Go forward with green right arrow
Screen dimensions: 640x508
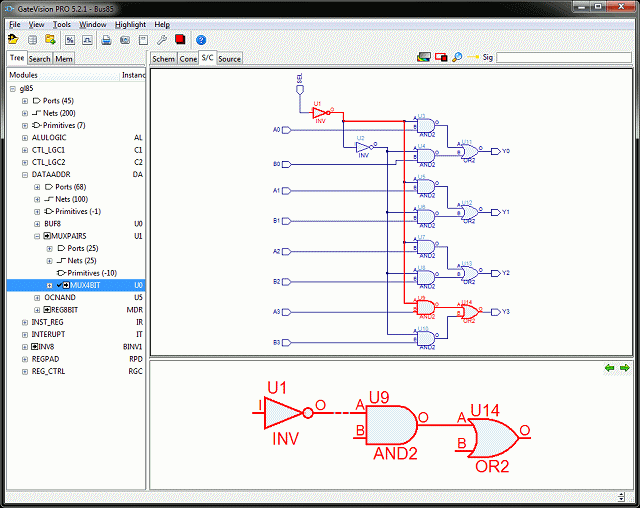(624, 368)
